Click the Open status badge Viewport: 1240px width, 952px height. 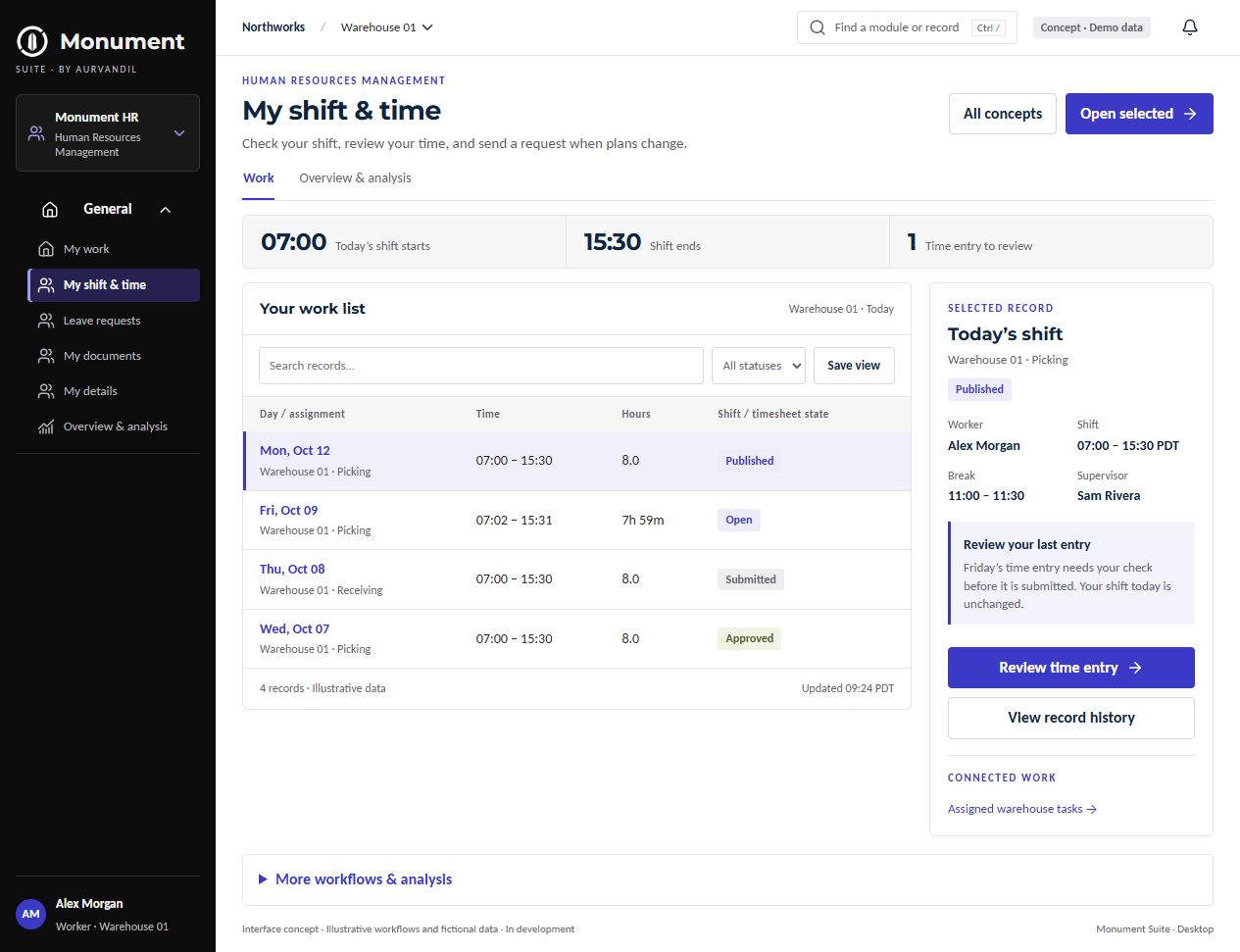pyautogui.click(x=739, y=521)
